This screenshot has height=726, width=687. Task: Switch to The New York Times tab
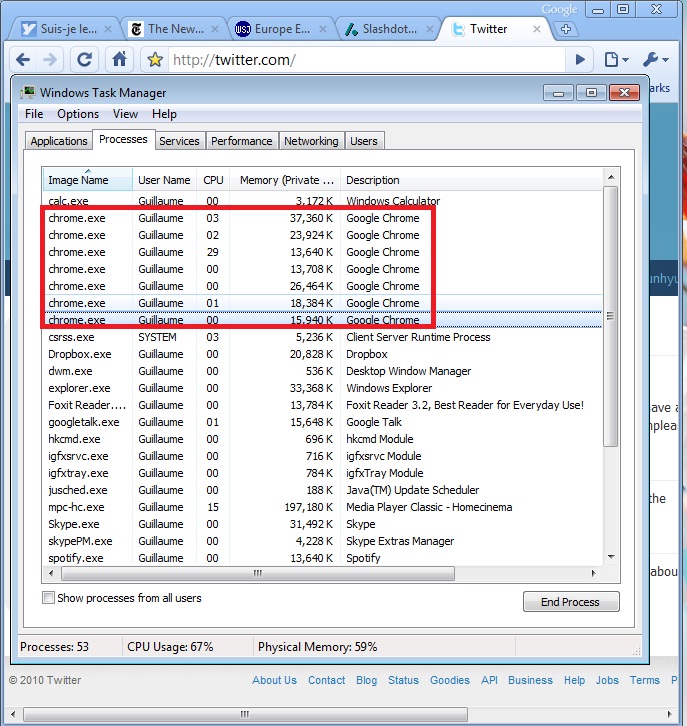click(172, 29)
